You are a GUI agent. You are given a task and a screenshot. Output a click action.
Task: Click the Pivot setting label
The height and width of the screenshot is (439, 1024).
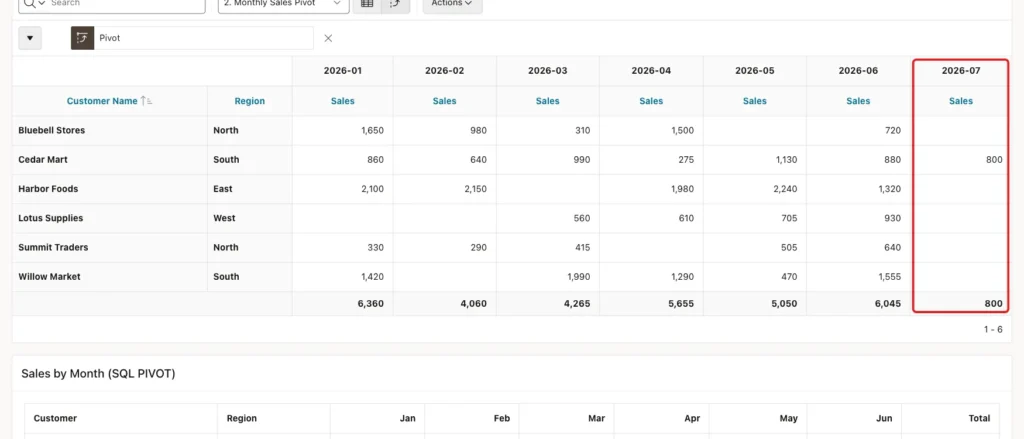tap(110, 38)
